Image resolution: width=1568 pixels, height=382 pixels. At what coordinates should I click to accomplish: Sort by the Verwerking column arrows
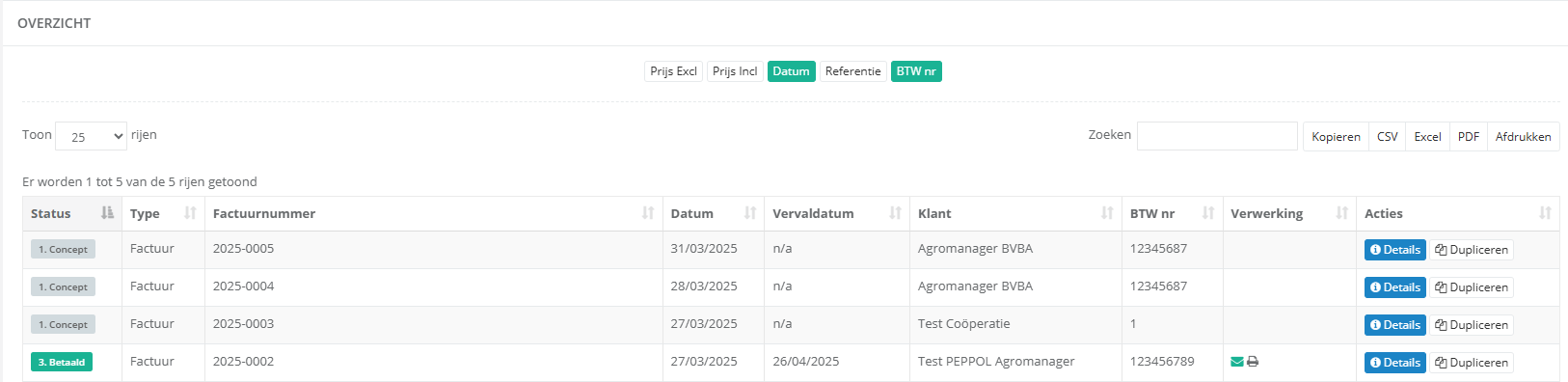(1342, 213)
